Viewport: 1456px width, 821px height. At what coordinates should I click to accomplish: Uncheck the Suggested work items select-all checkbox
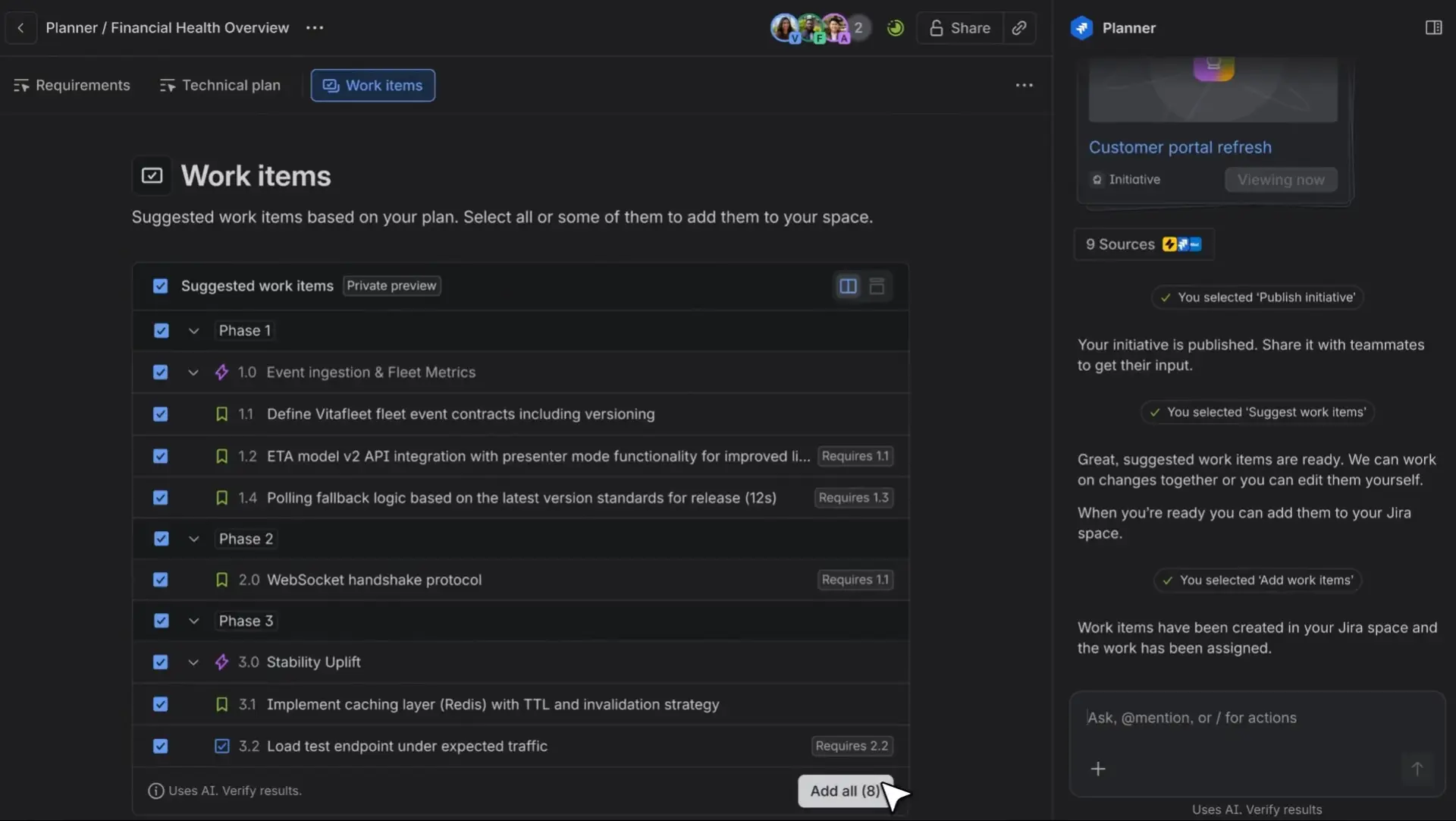pyautogui.click(x=160, y=286)
